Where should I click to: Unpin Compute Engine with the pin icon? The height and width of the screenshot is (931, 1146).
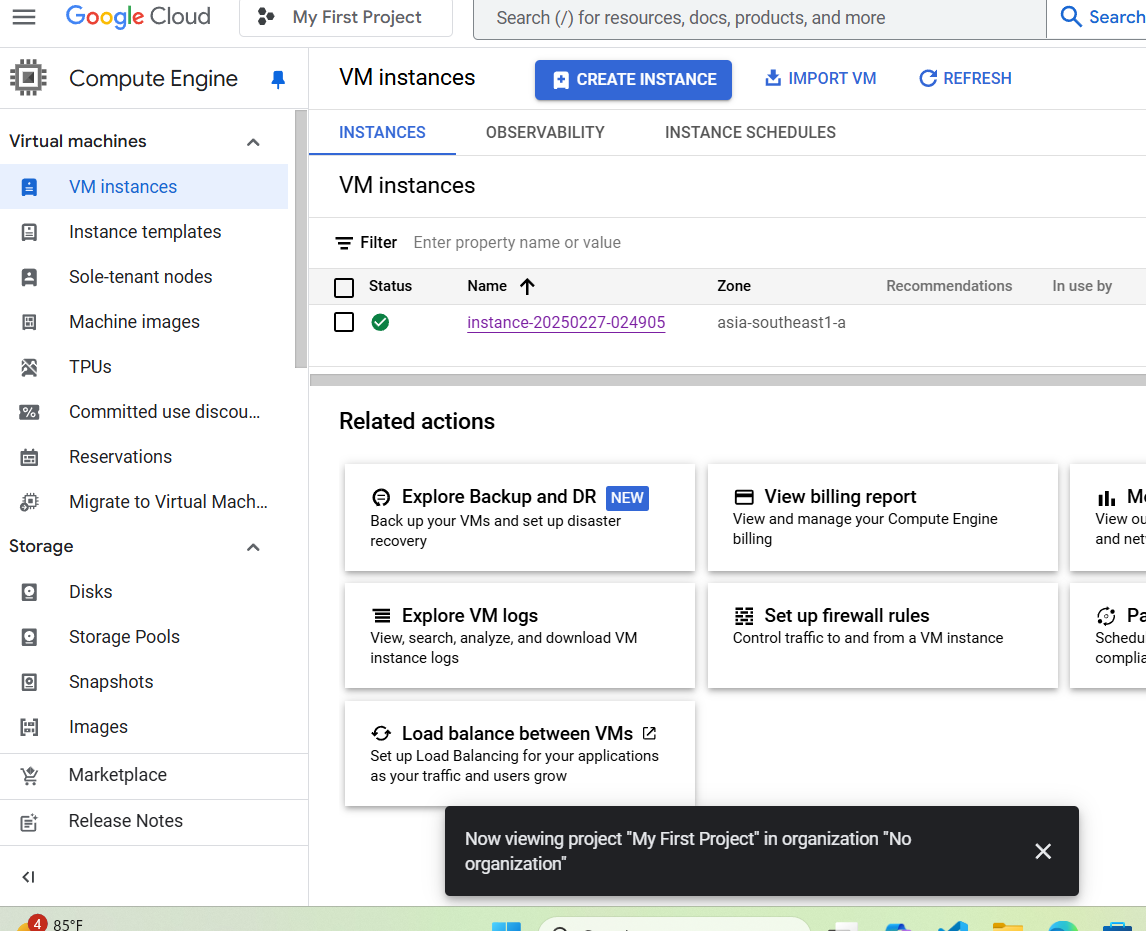(x=278, y=79)
